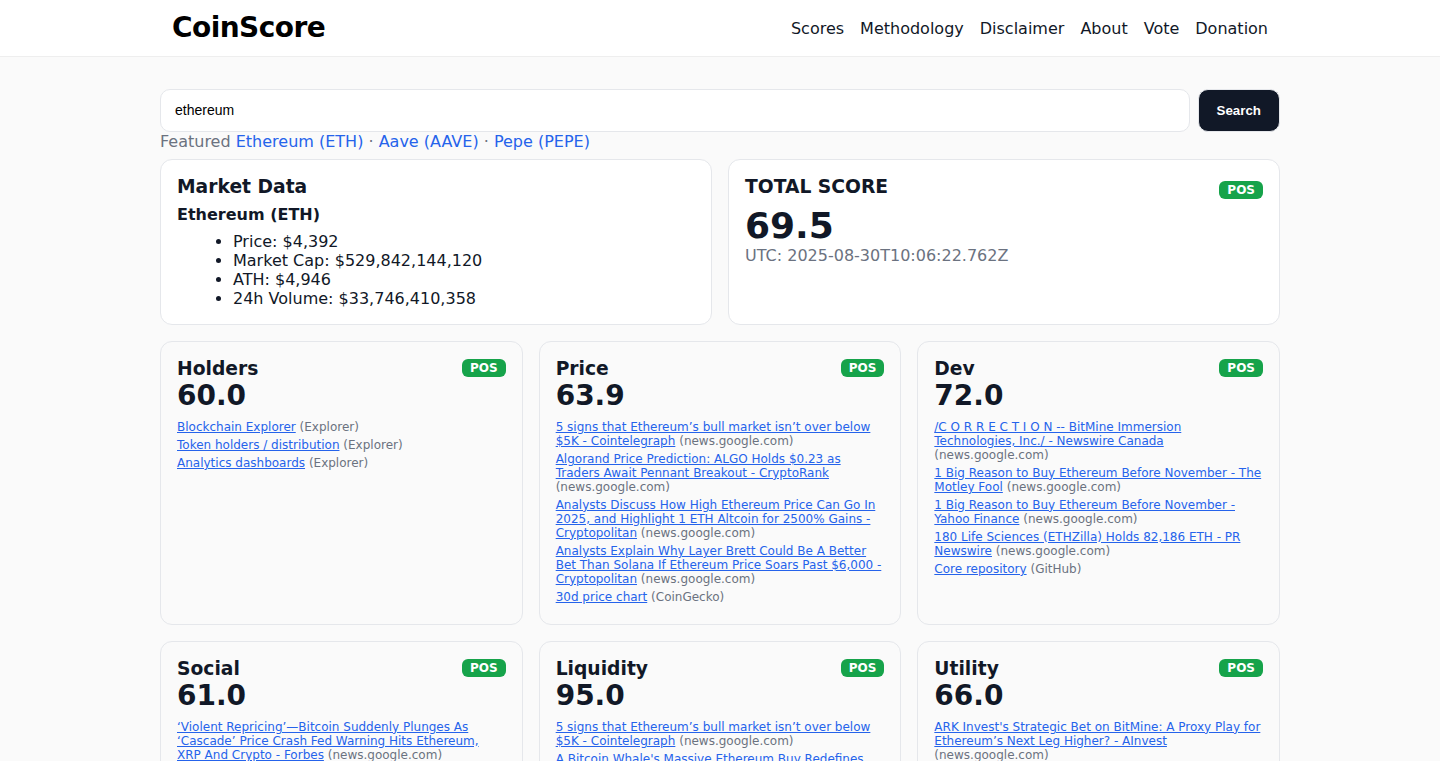The height and width of the screenshot is (761, 1440).
Task: Open the CoinScore home logo
Action: [x=248, y=27]
